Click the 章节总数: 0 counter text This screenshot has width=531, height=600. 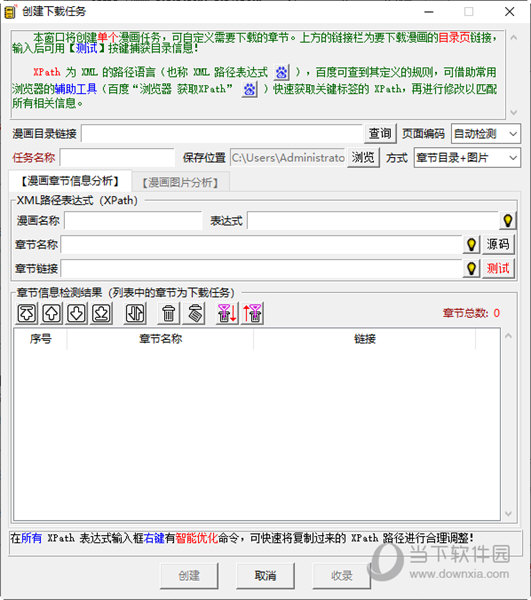471,313
